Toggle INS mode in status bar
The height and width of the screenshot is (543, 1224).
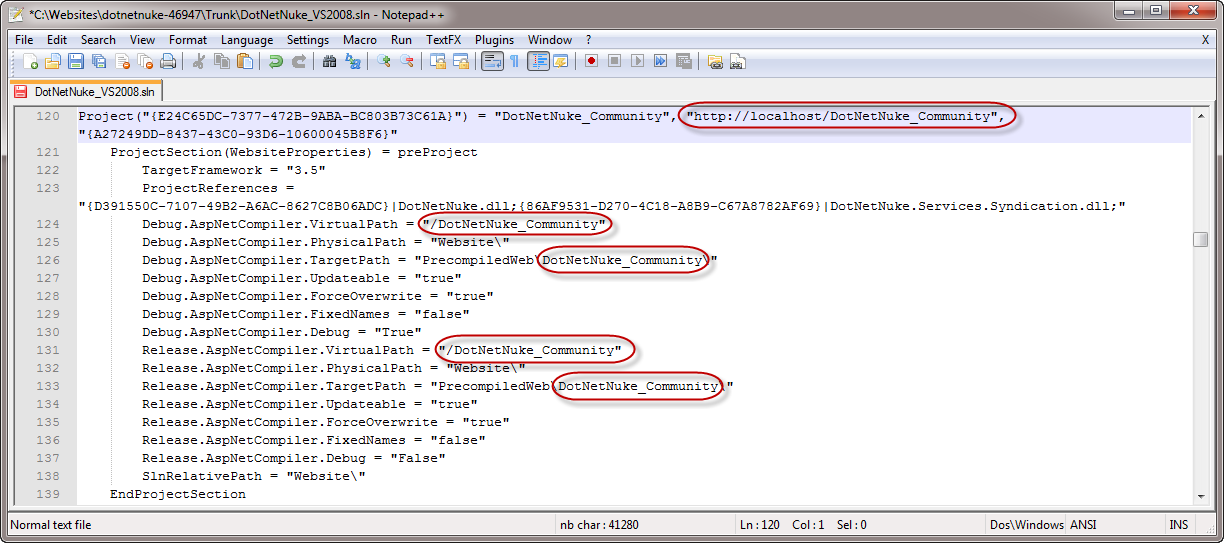coord(1178,525)
